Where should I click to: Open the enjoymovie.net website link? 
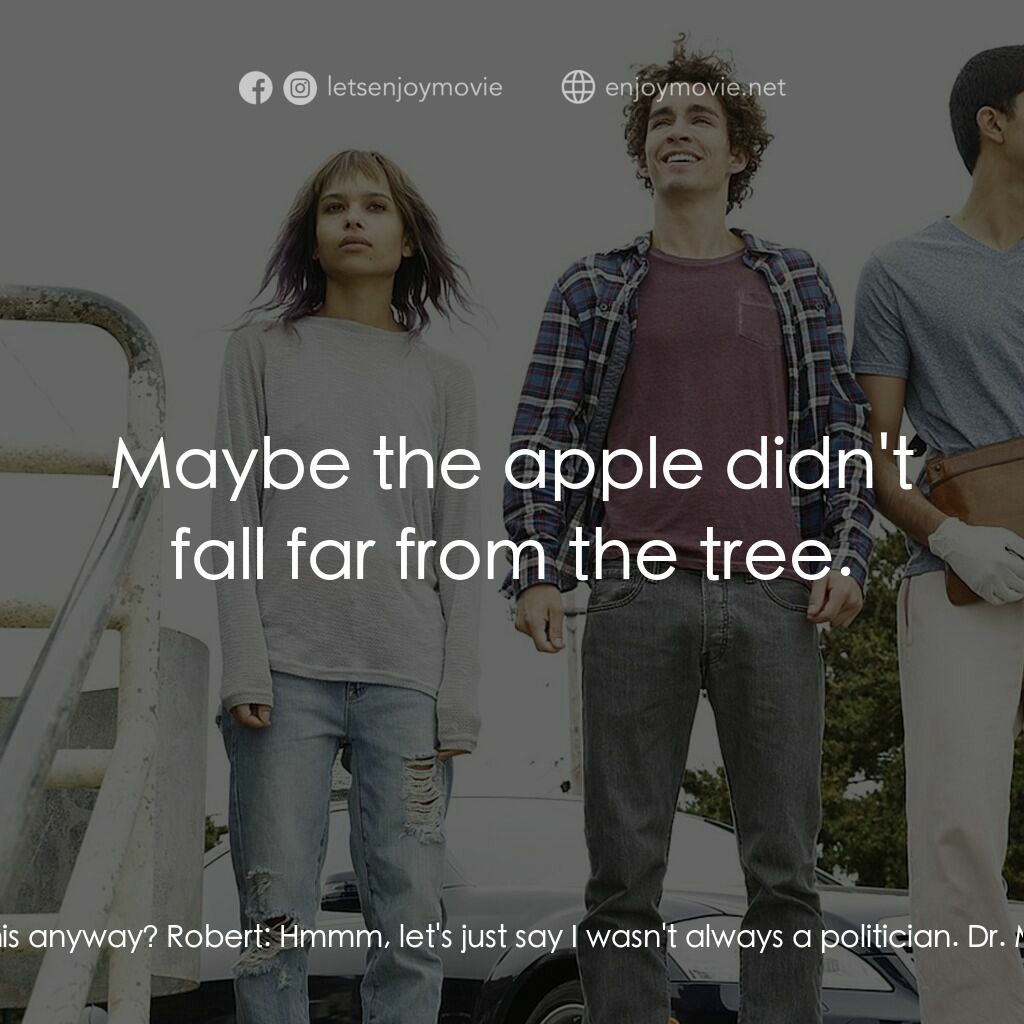(x=696, y=88)
